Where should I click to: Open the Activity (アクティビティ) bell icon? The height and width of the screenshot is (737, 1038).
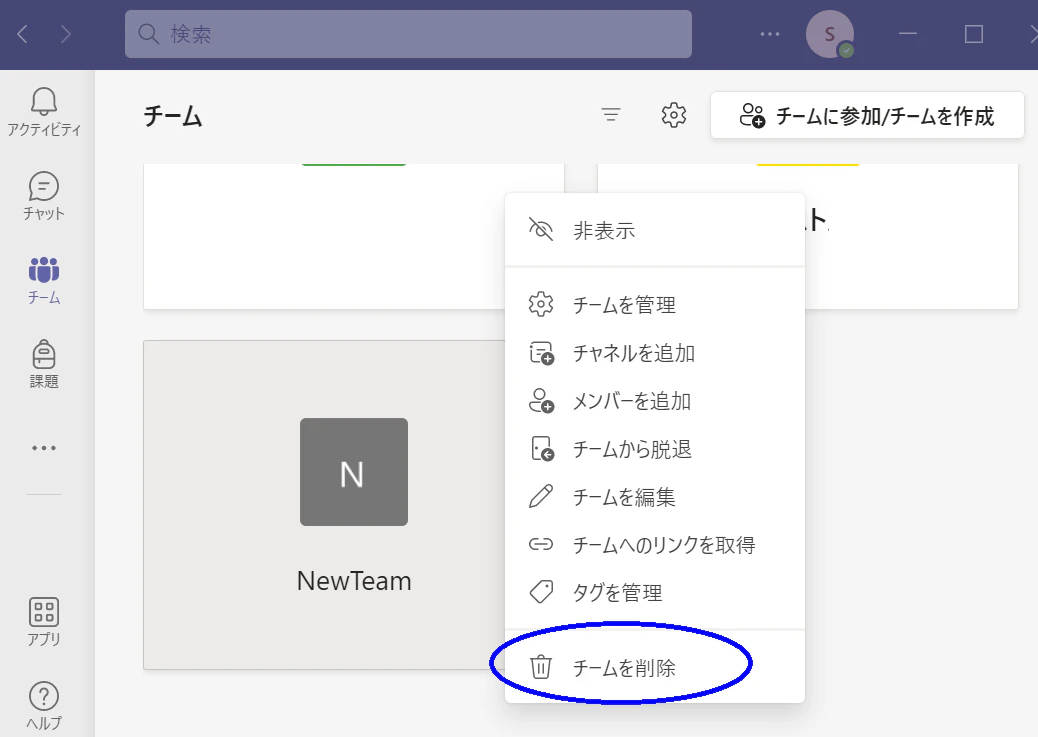click(44, 112)
